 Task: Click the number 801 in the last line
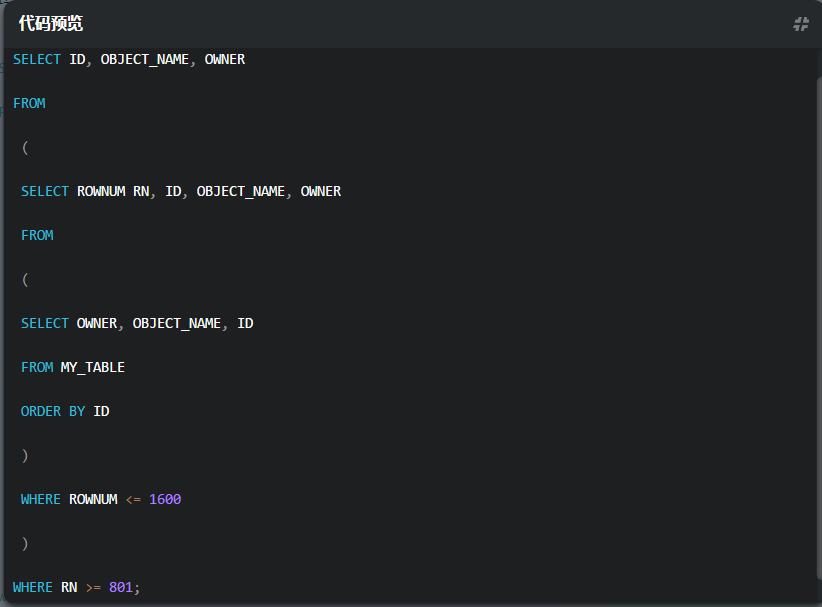pyautogui.click(x=121, y=588)
